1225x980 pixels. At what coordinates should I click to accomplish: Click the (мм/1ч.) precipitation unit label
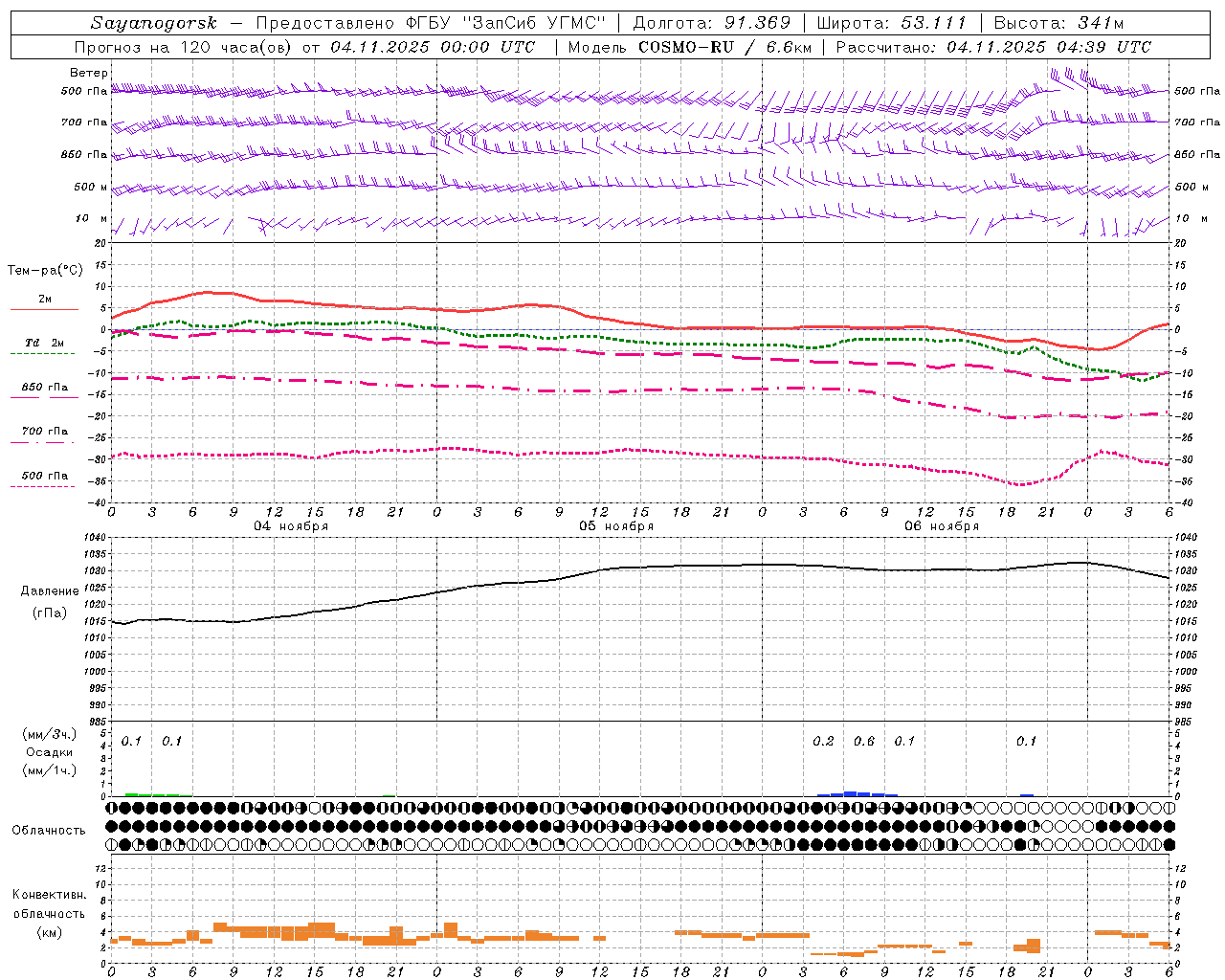(49, 770)
